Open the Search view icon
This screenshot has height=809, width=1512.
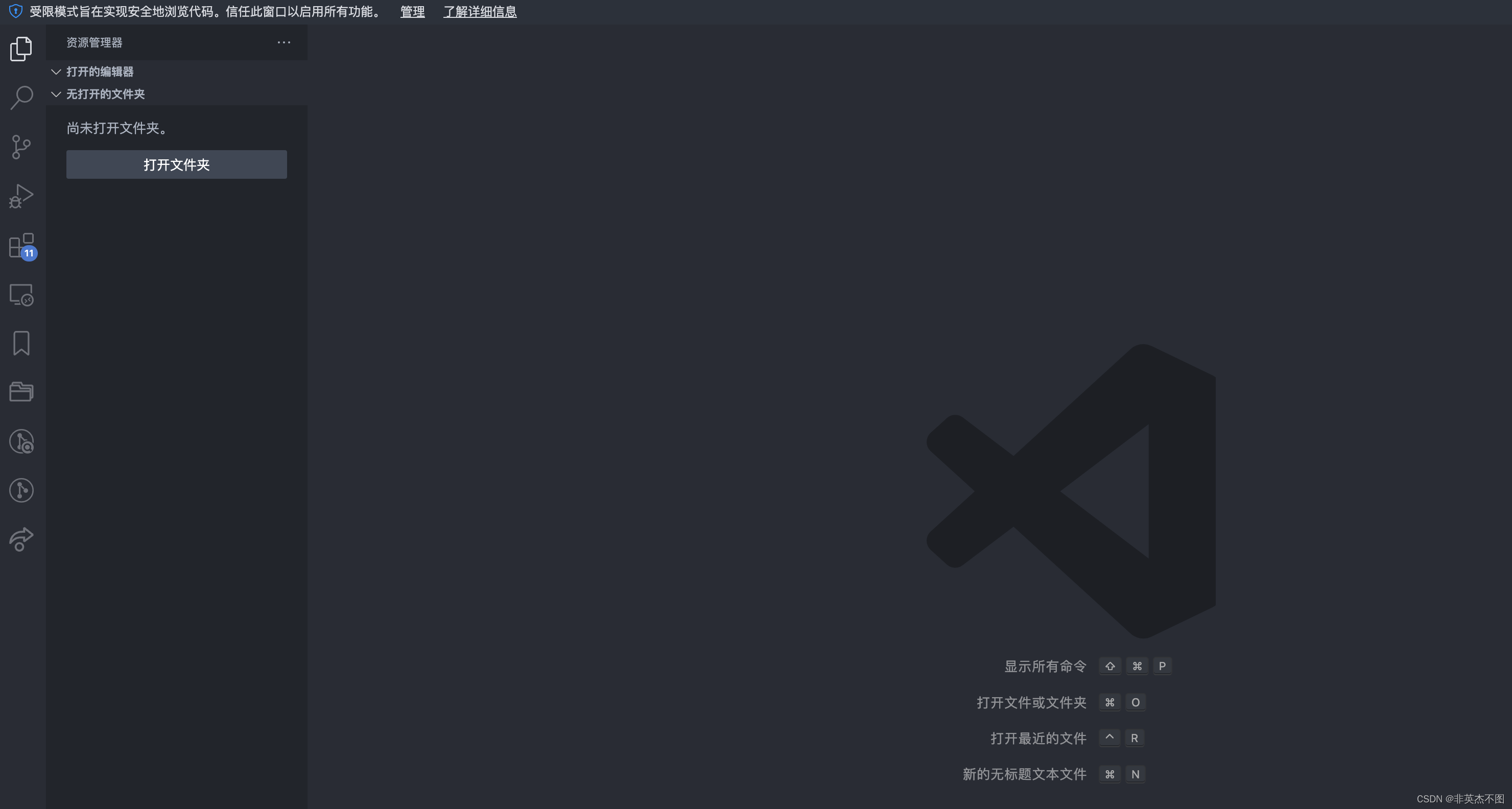21,98
